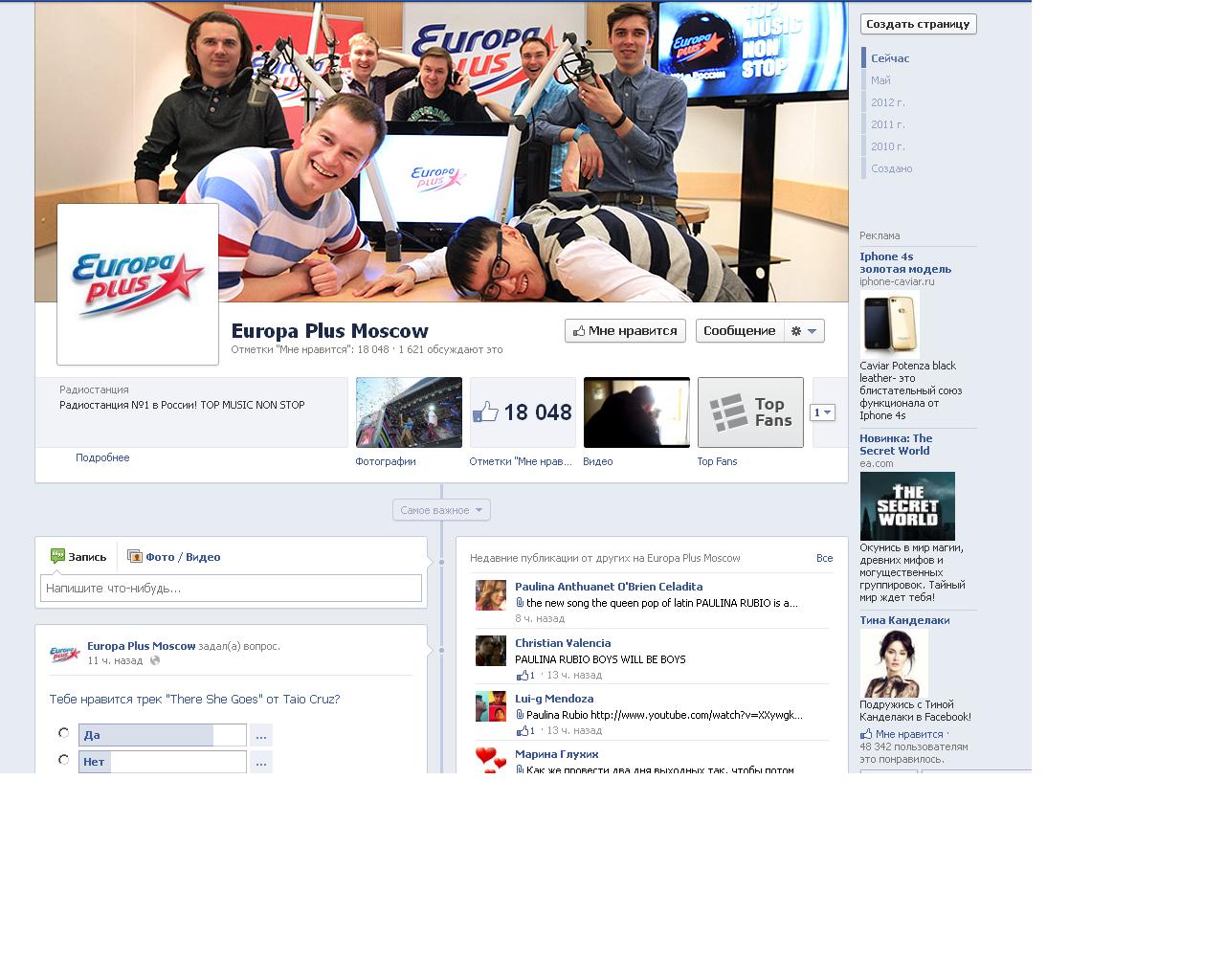Viewport: 1225px width, 980px height.
Task: Click Paulina Anthuanet's avatar thumbnail
Action: click(491, 595)
